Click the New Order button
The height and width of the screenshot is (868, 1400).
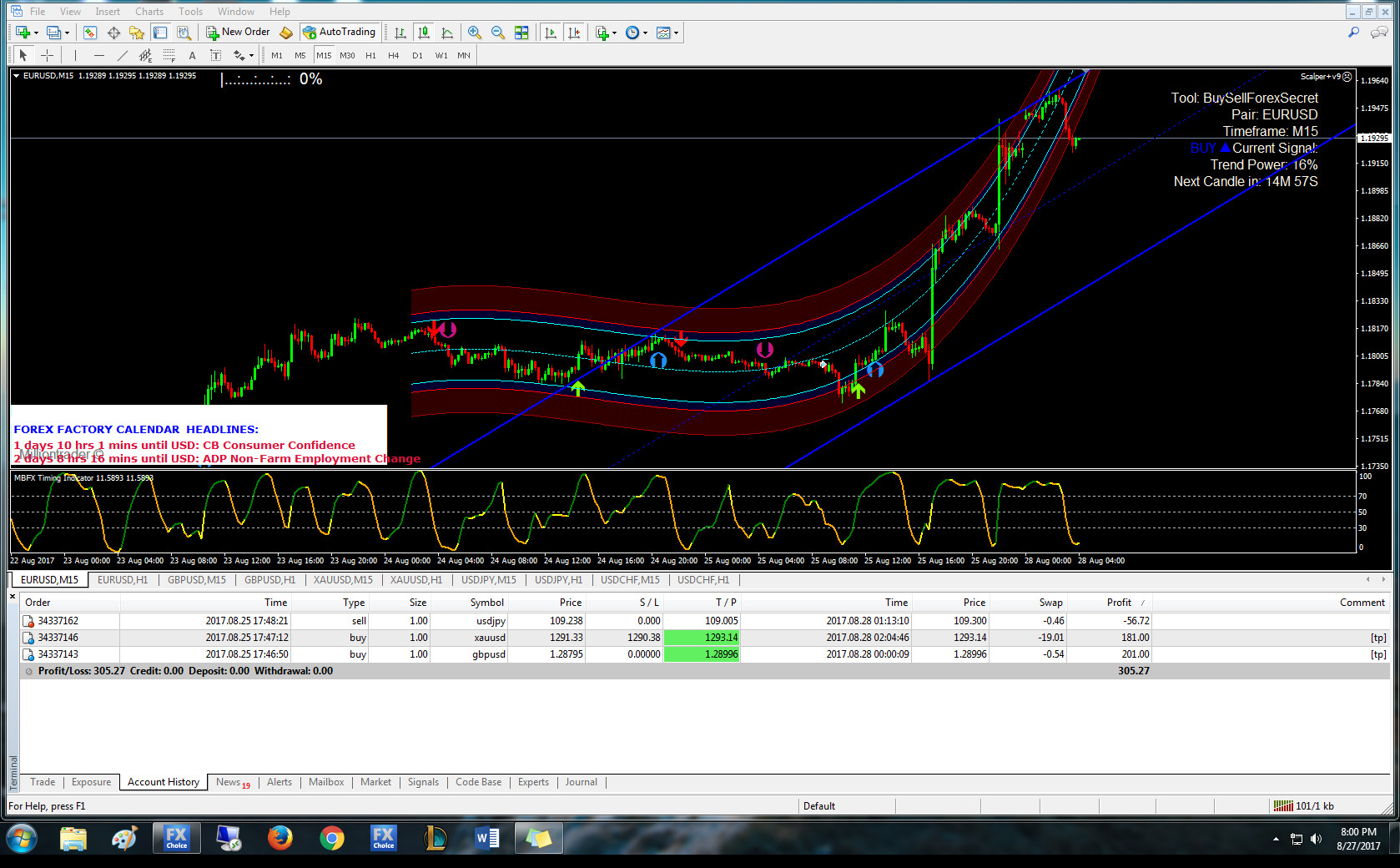[x=239, y=33]
